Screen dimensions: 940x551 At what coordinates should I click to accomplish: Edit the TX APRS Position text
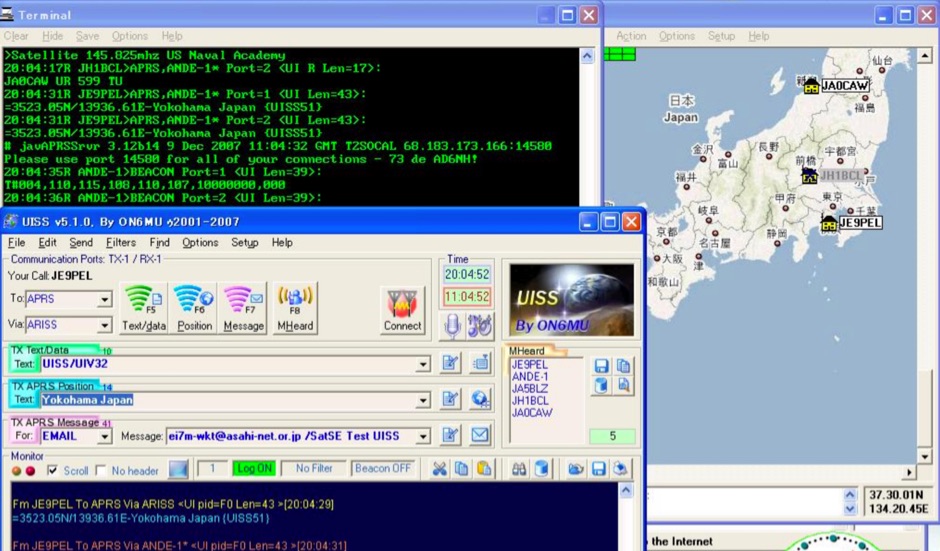[450, 399]
